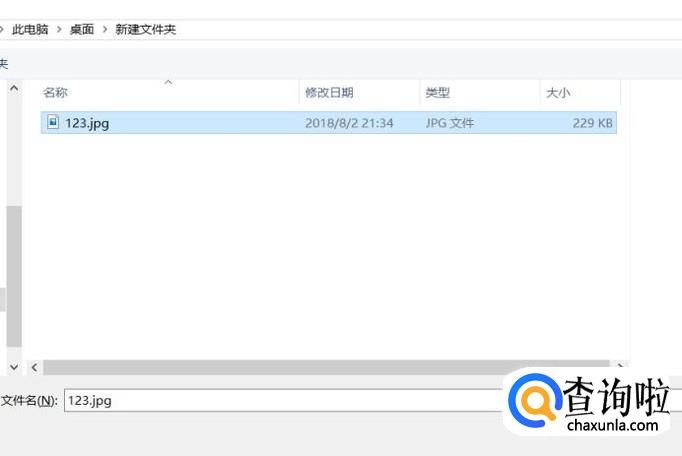Select the 123.jpg file name in list
The width and height of the screenshot is (682, 456).
(x=87, y=123)
